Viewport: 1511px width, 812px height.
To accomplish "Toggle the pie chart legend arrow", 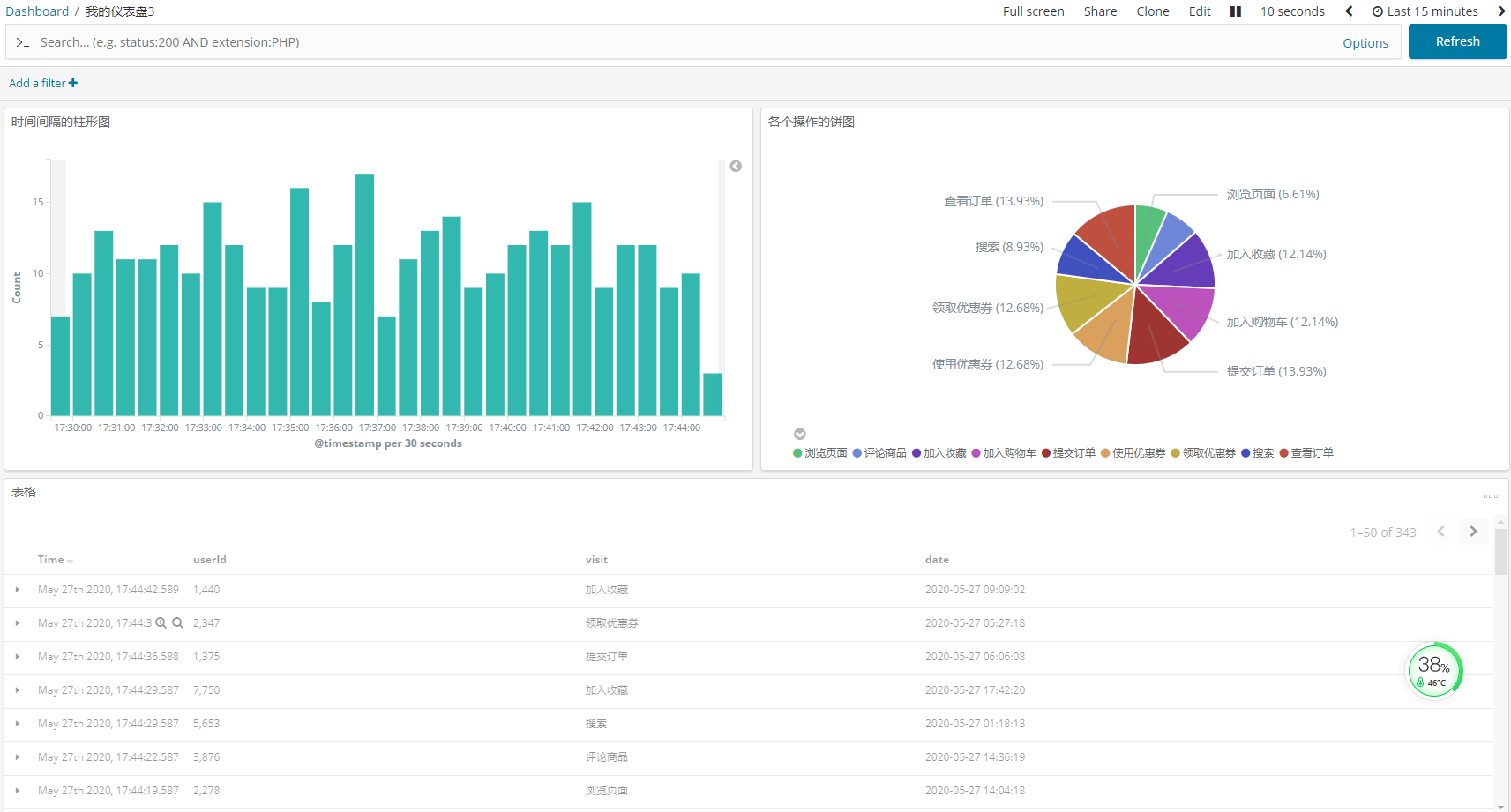I will point(800,434).
